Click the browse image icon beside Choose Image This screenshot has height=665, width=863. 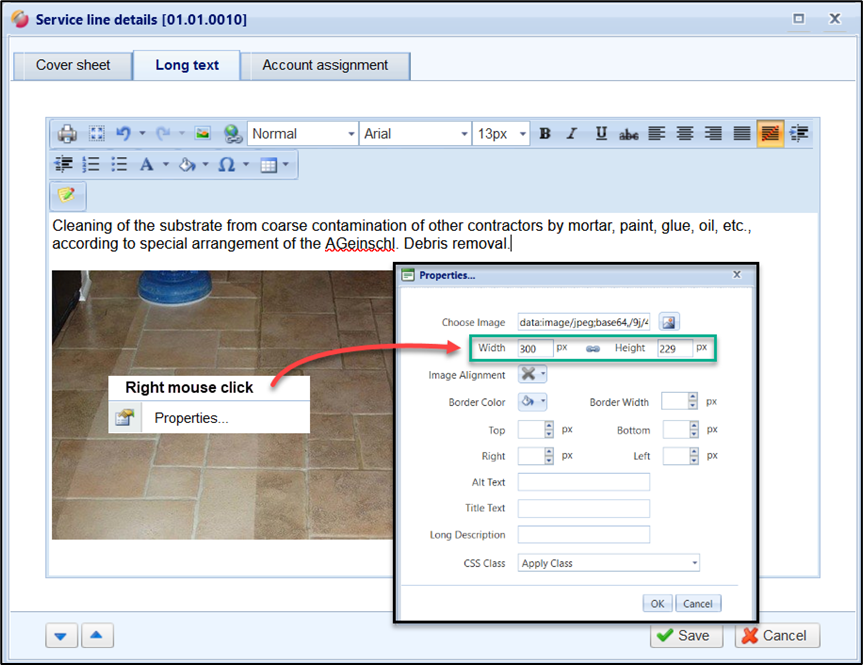(669, 322)
